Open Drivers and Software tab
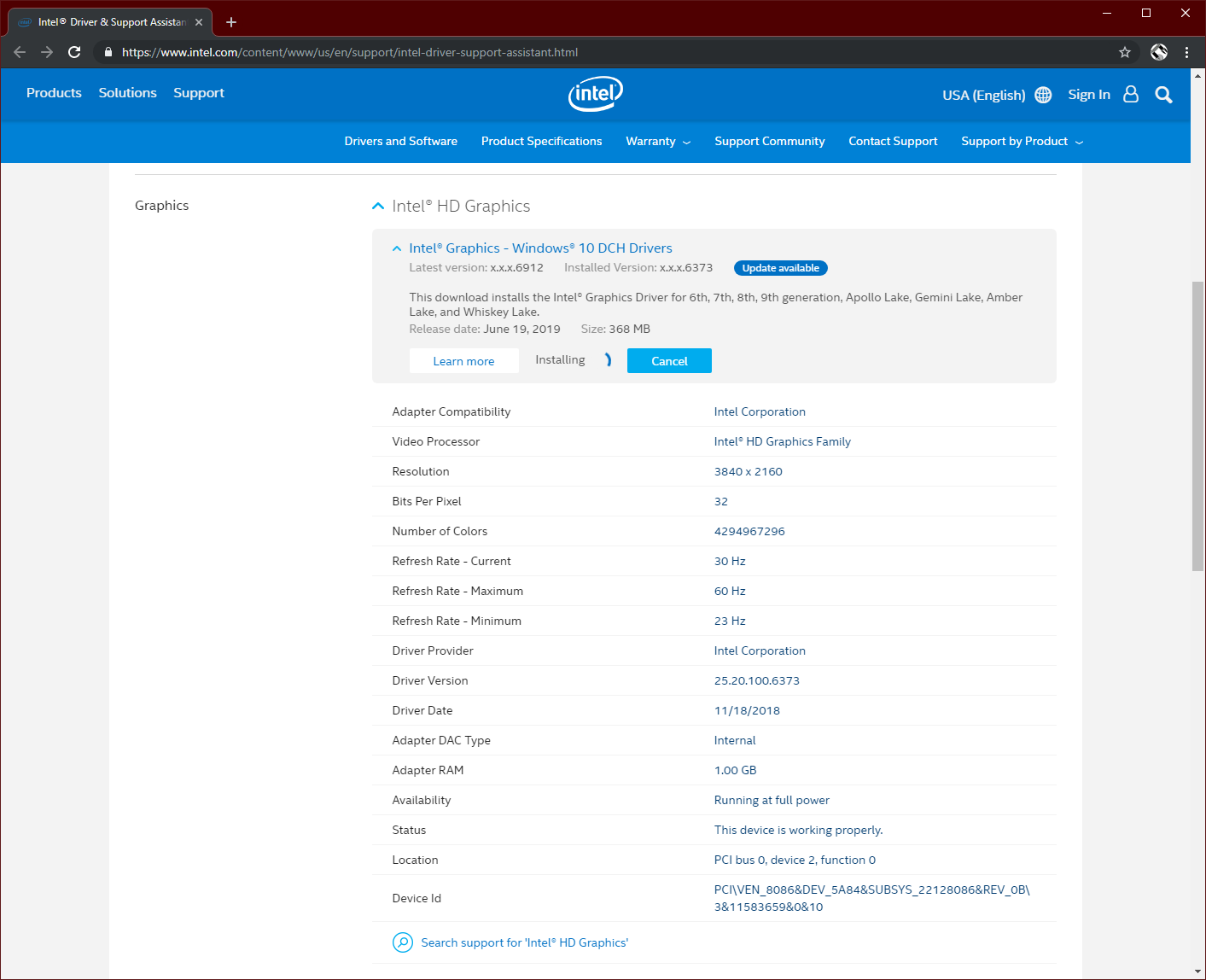The width and height of the screenshot is (1206, 980). pyautogui.click(x=400, y=142)
